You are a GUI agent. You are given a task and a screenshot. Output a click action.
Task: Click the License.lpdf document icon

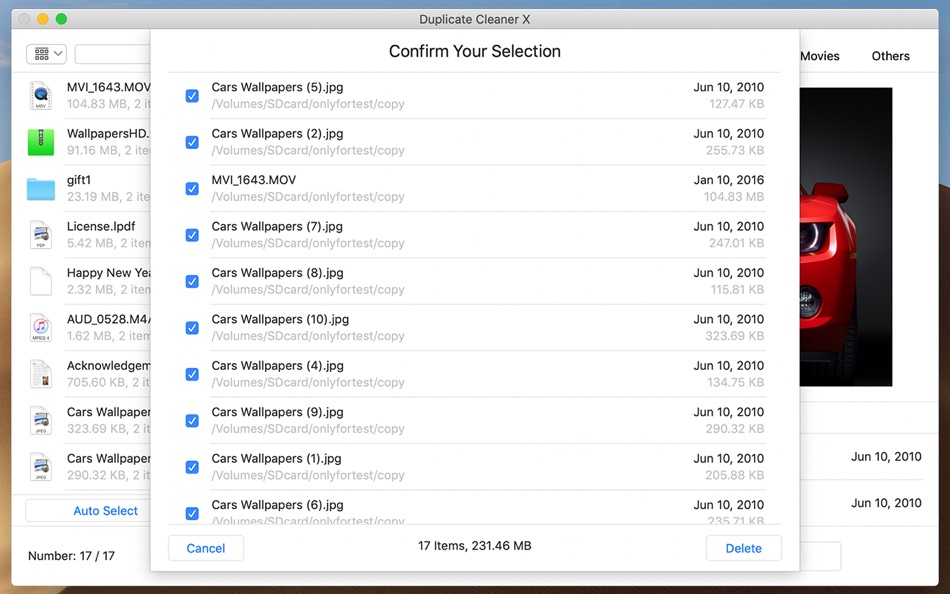[41, 235]
